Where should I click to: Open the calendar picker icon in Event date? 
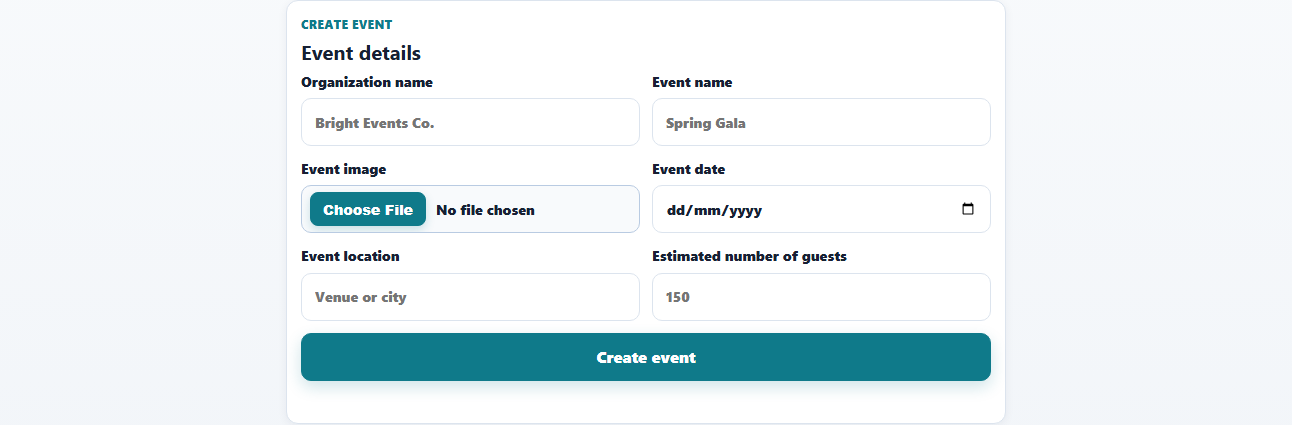pos(967,210)
